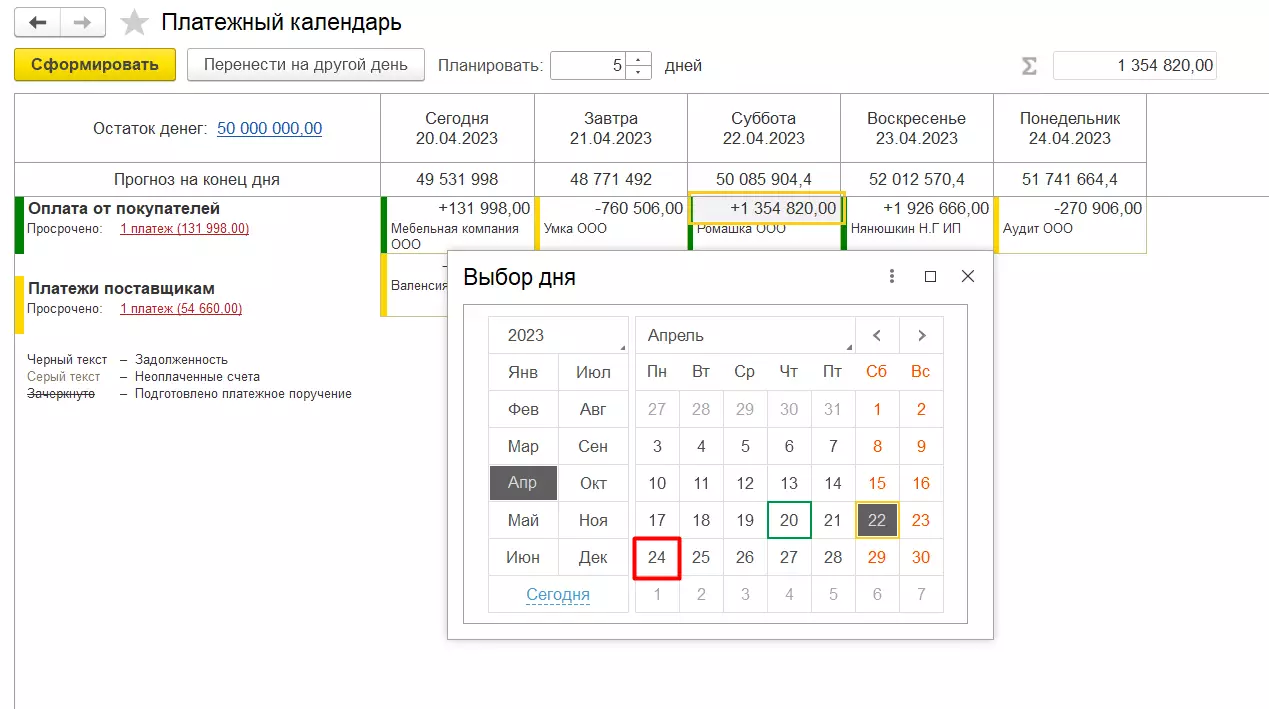Click the Воскресенье 23.04.2023 column header
This screenshot has height=709, width=1269.
(917, 128)
